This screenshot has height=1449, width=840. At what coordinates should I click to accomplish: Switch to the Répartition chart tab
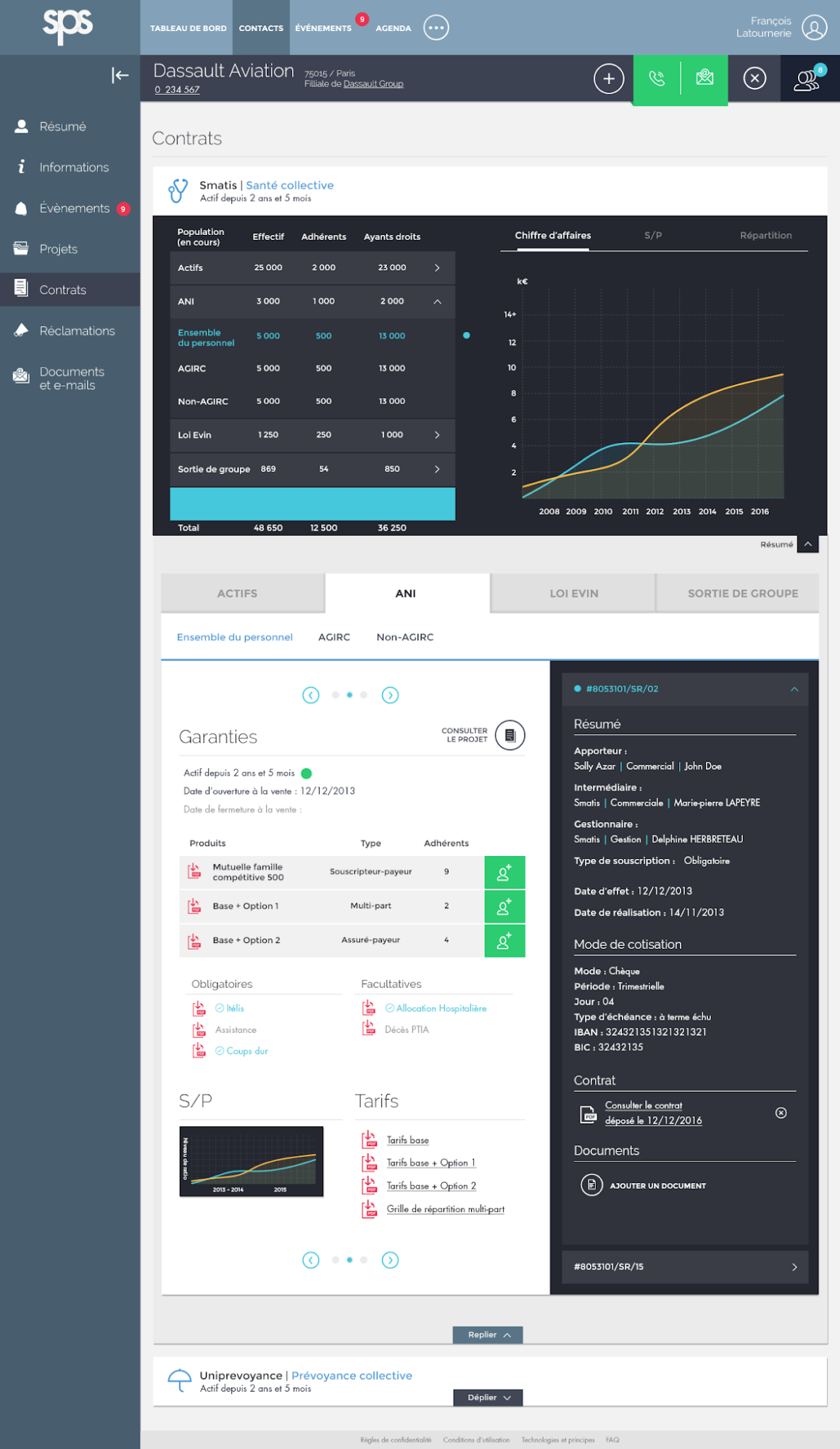coord(765,236)
